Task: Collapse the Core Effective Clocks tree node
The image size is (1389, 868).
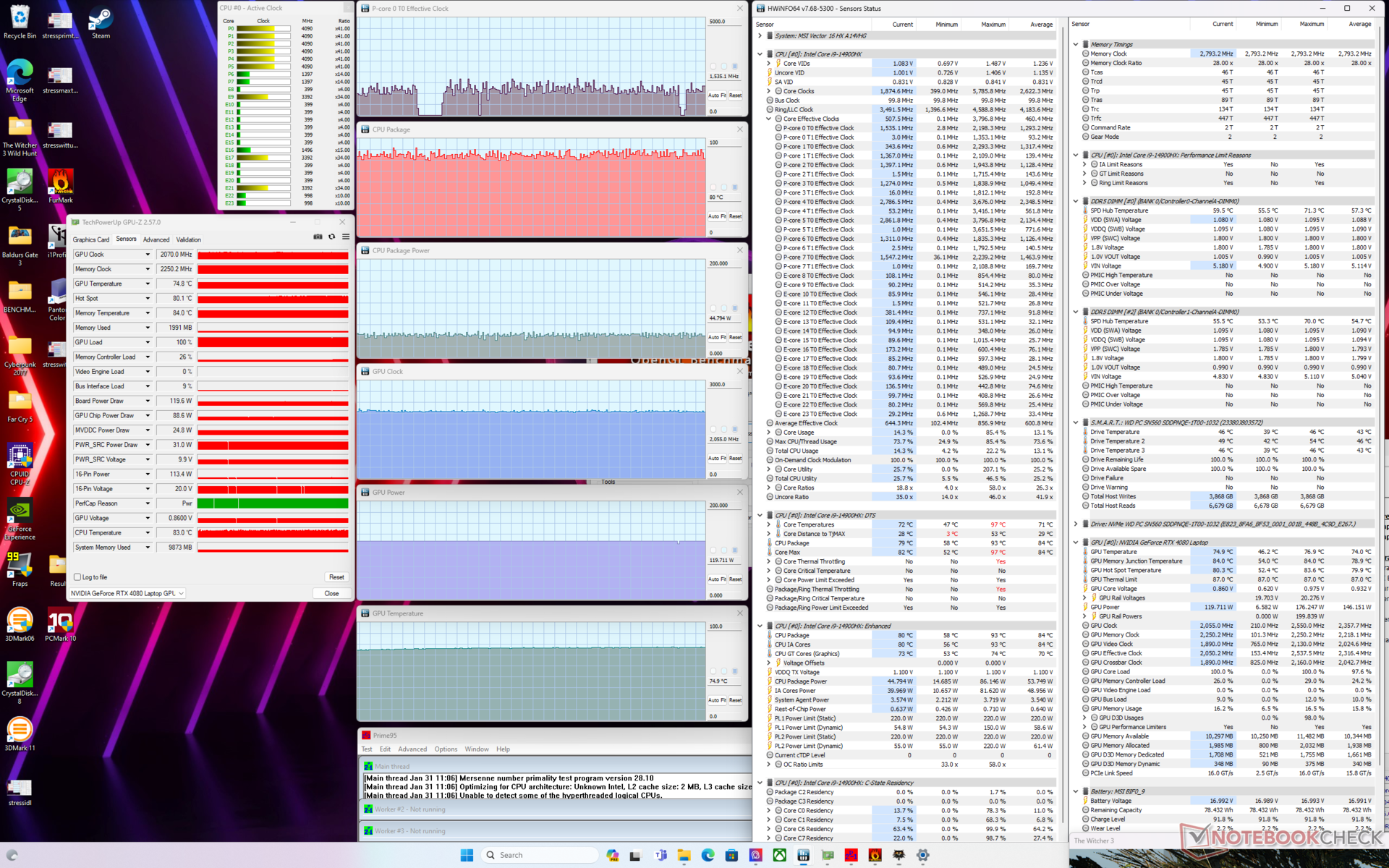Action: pos(769,119)
